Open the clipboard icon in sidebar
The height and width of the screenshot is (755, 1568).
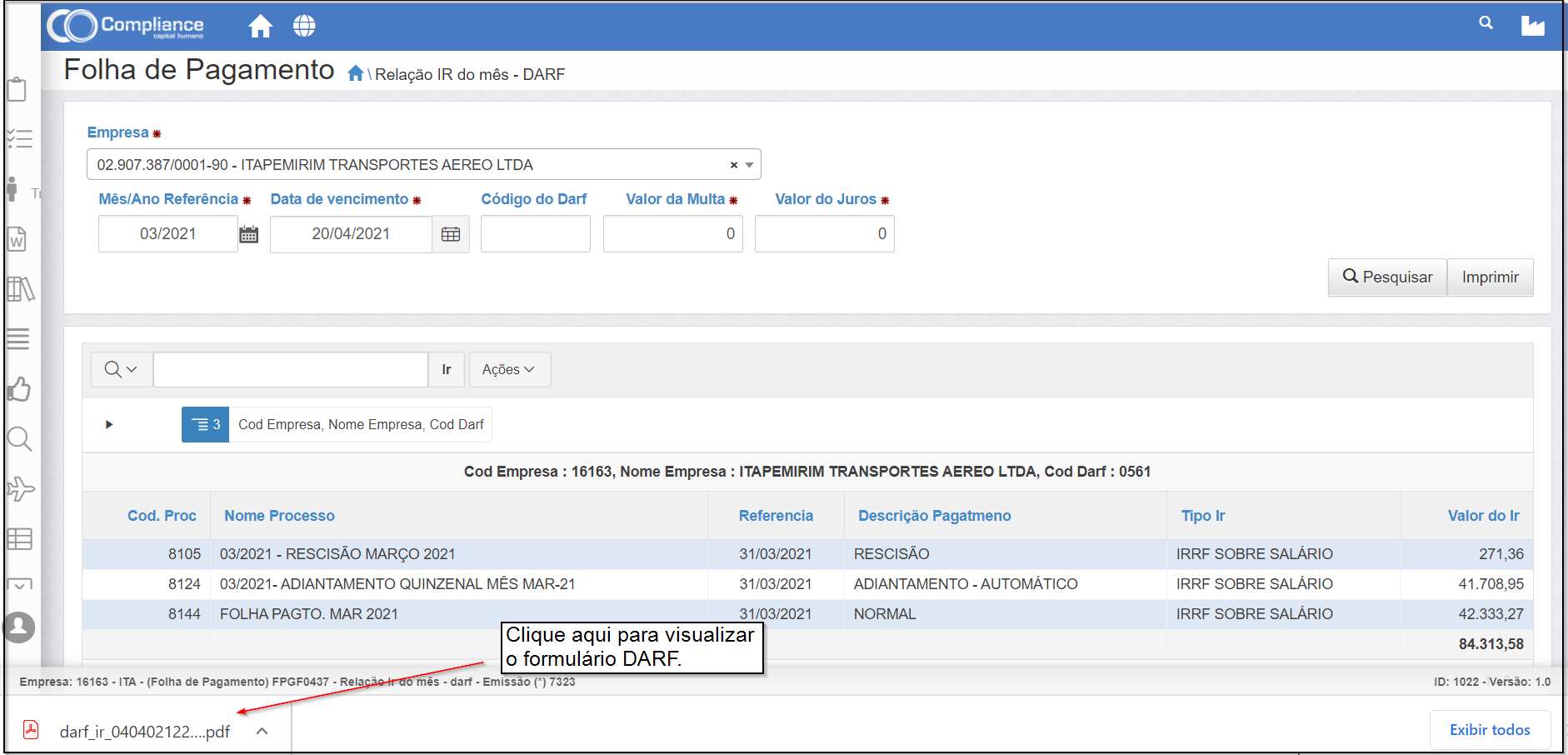click(17, 89)
